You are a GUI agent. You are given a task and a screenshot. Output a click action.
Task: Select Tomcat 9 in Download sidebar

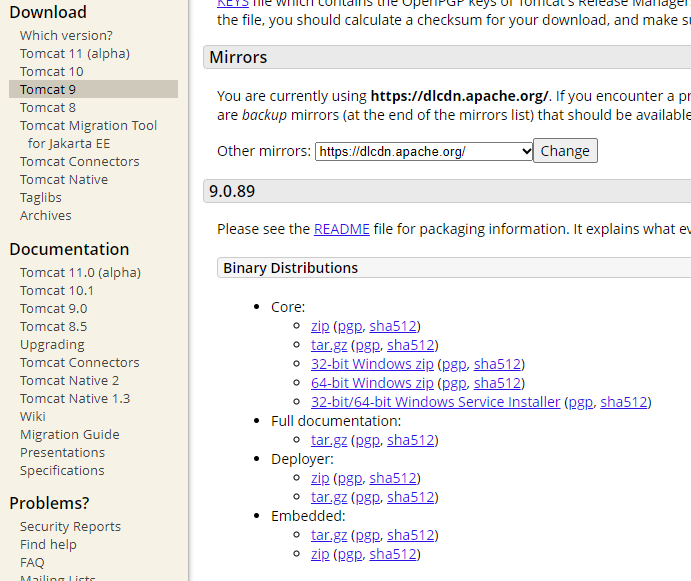93,89
